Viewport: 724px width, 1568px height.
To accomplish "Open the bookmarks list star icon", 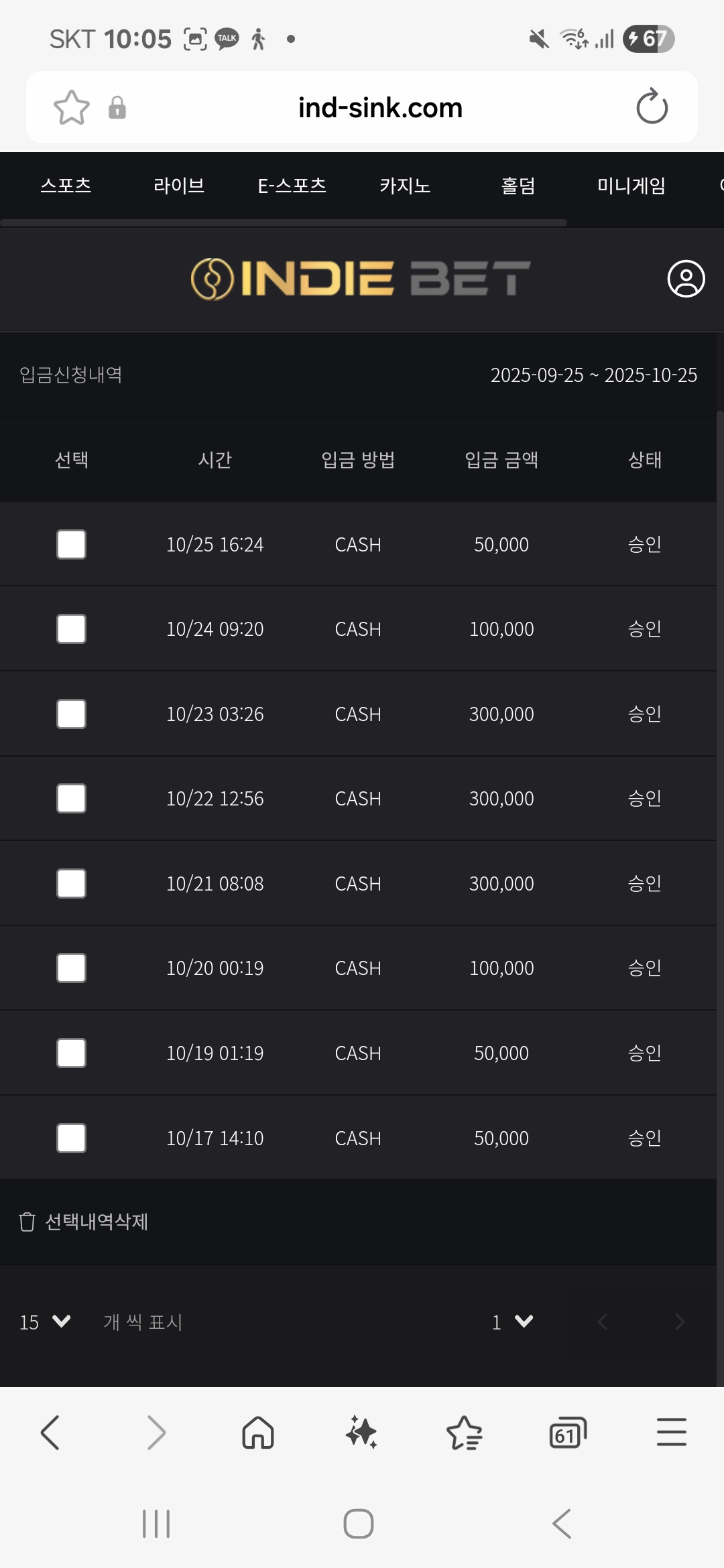I will [x=464, y=1433].
